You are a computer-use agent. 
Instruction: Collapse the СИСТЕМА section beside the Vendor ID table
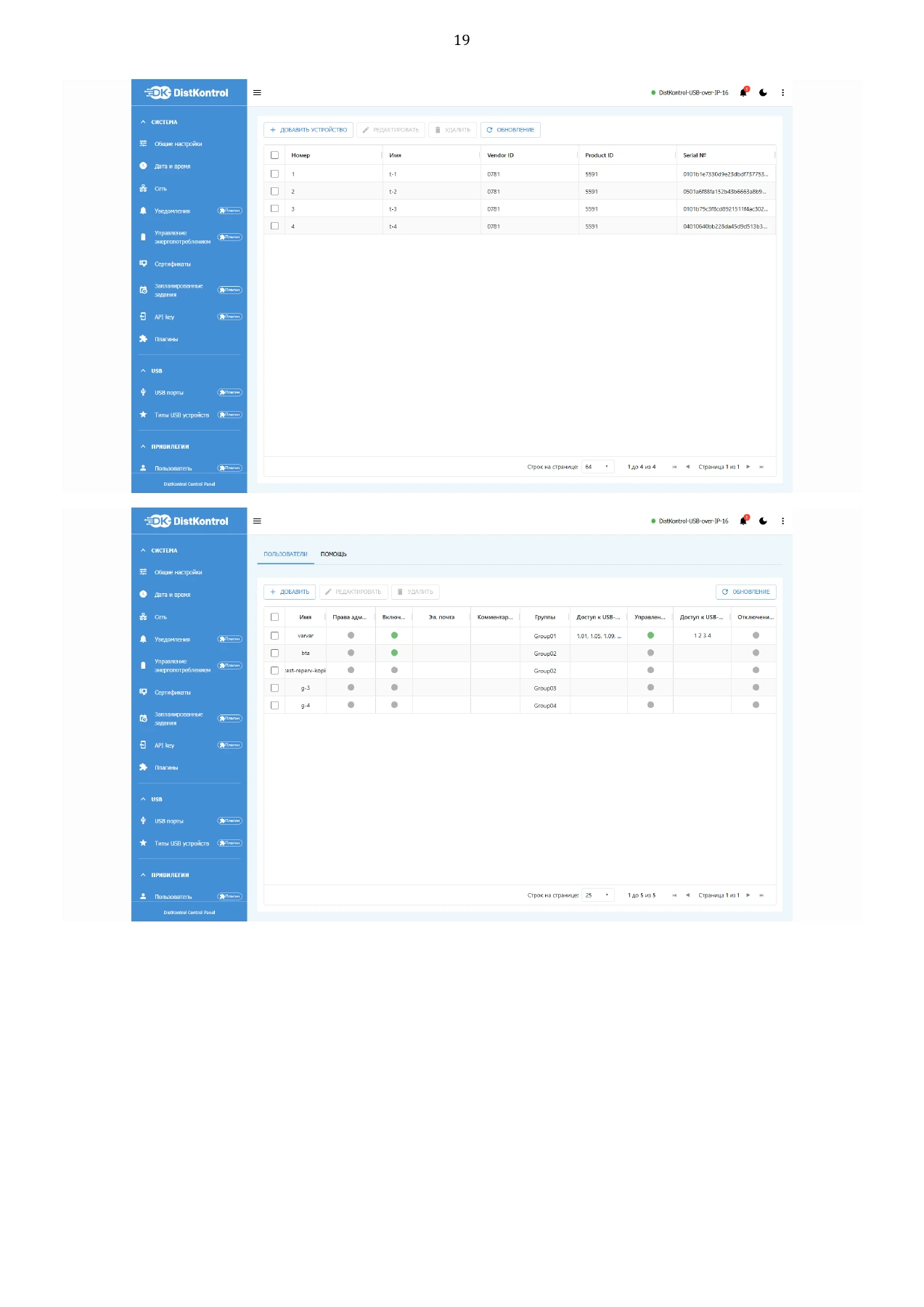point(143,122)
